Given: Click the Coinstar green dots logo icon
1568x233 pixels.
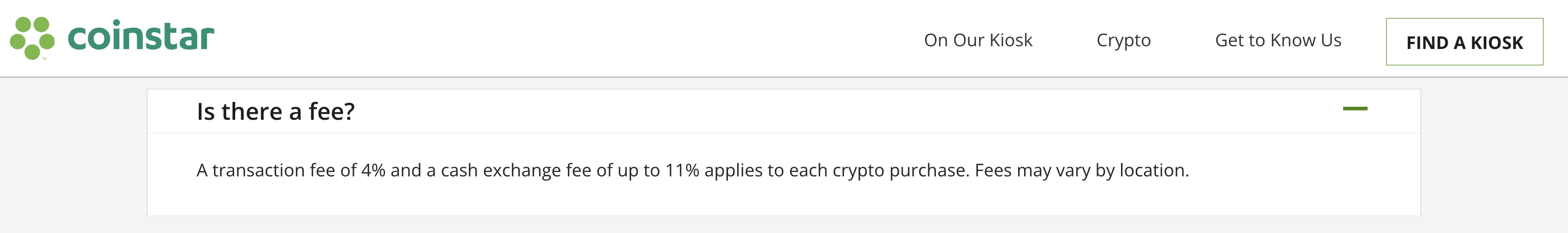Looking at the screenshot, I should tap(32, 38).
